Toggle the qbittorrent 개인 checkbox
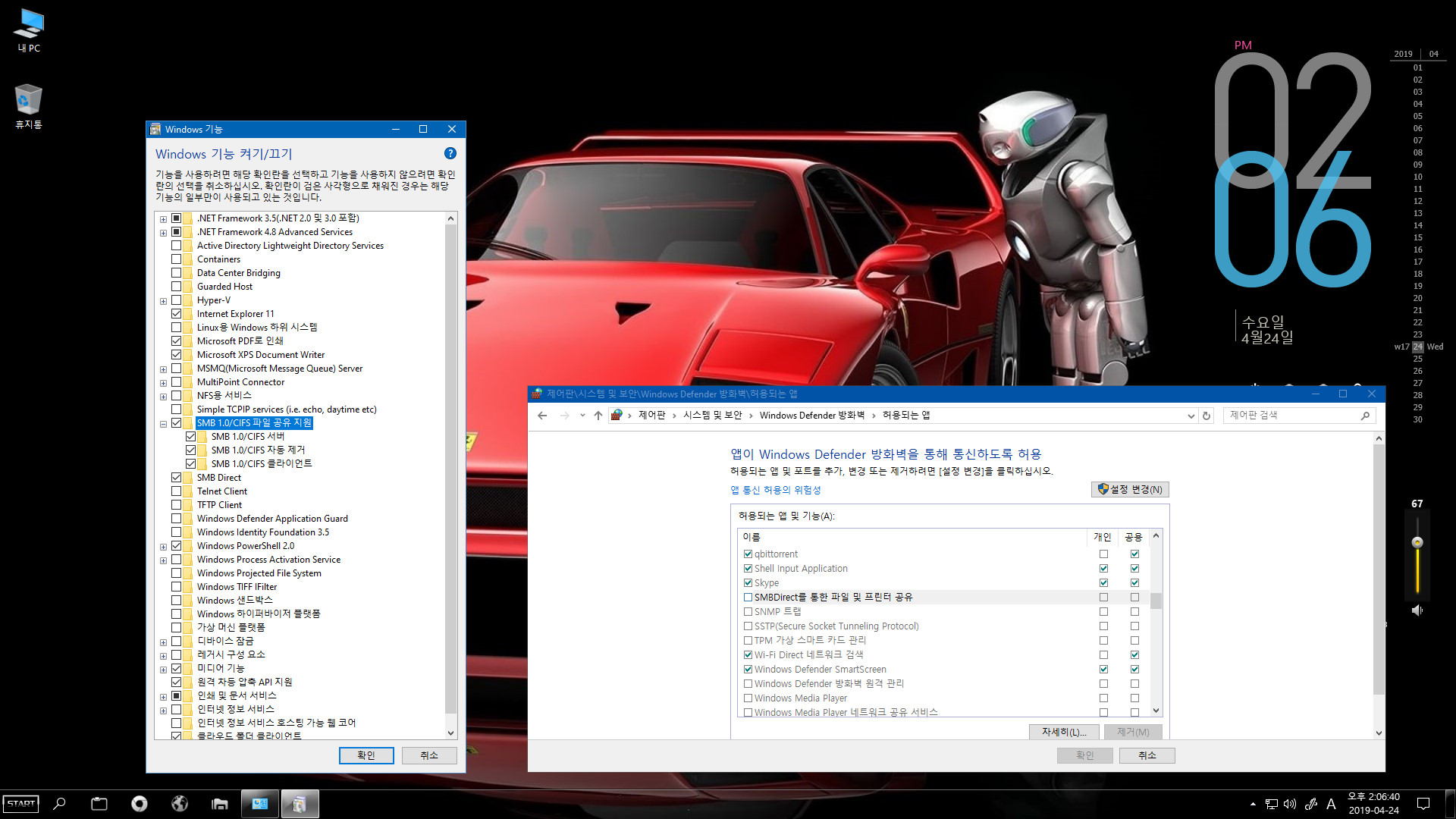The height and width of the screenshot is (819, 1456). [x=1103, y=554]
